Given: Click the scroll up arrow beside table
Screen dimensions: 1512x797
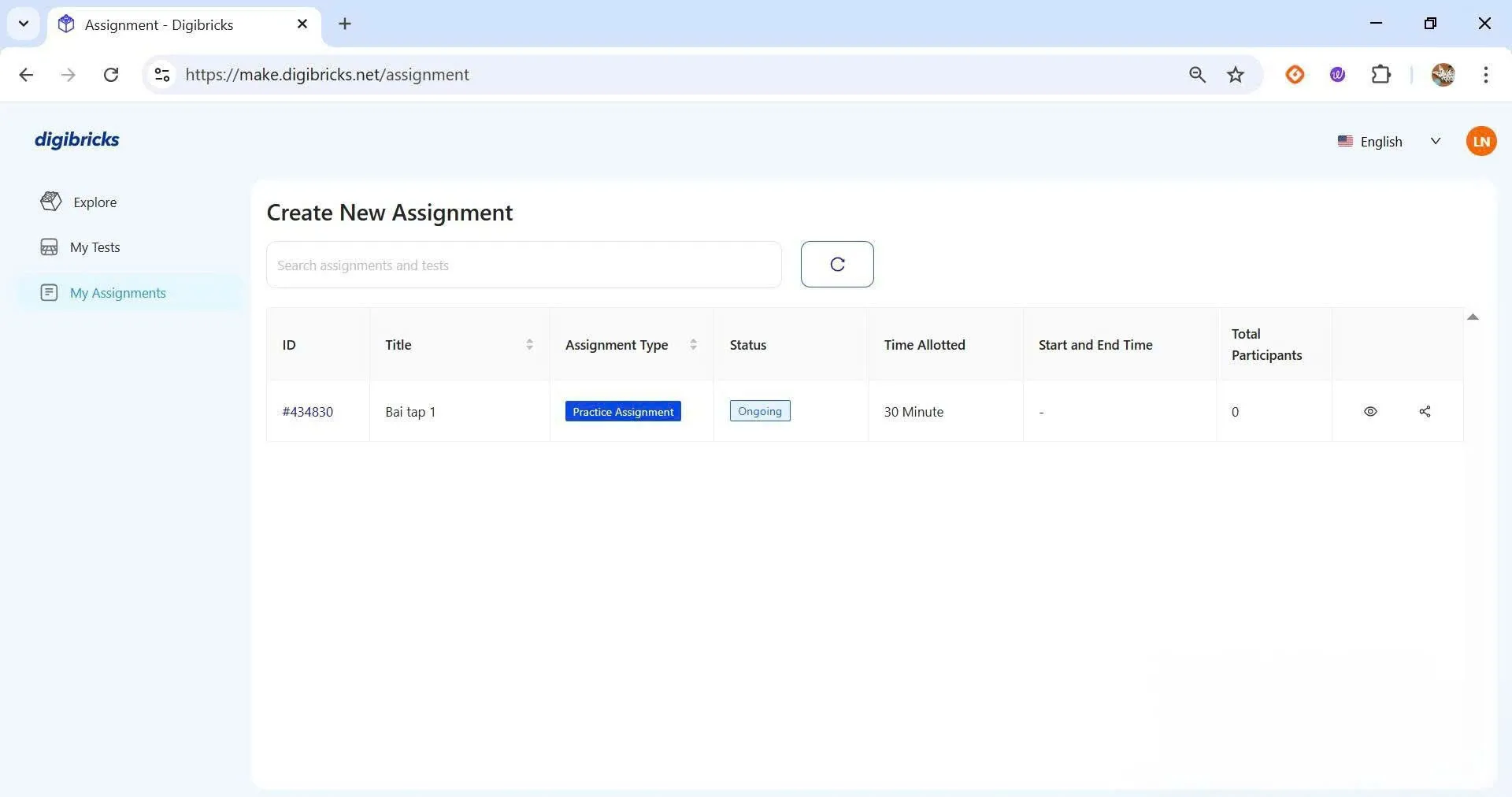Looking at the screenshot, I should [x=1472, y=317].
